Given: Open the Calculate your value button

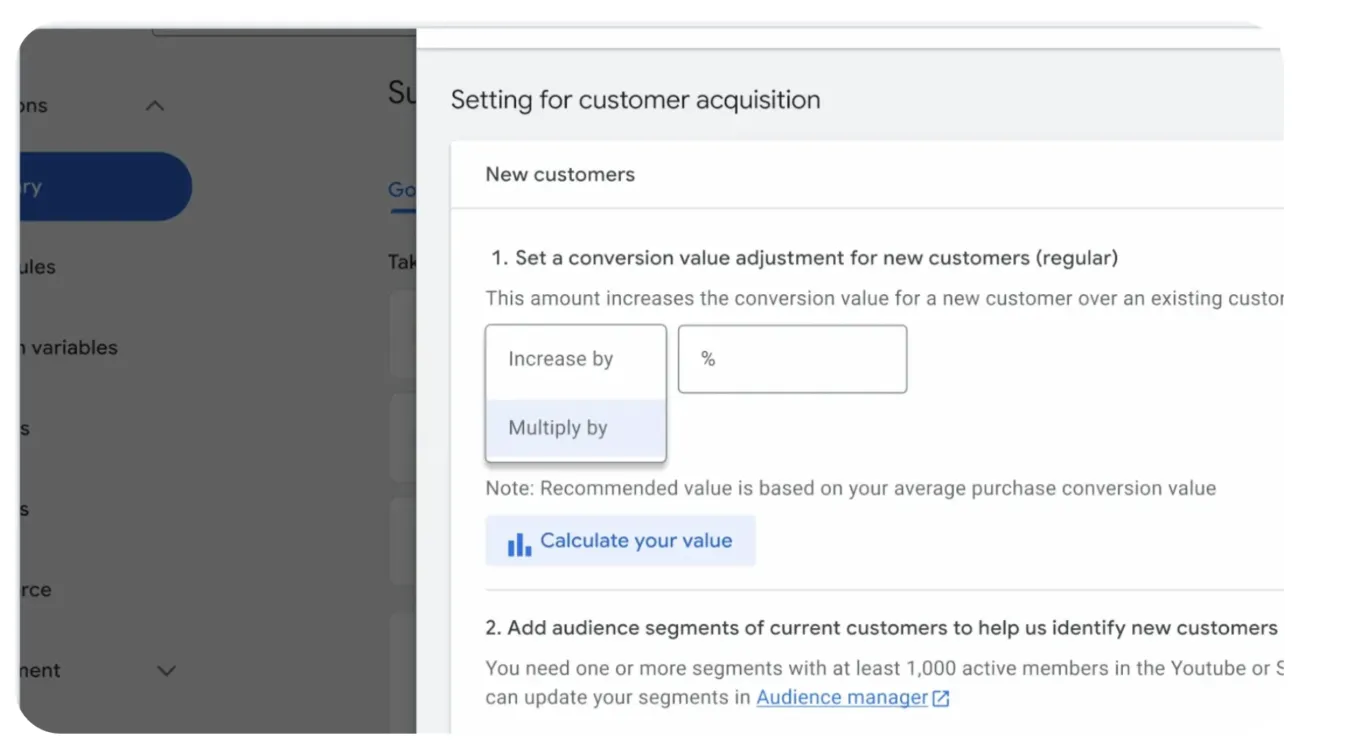Looking at the screenshot, I should [620, 541].
